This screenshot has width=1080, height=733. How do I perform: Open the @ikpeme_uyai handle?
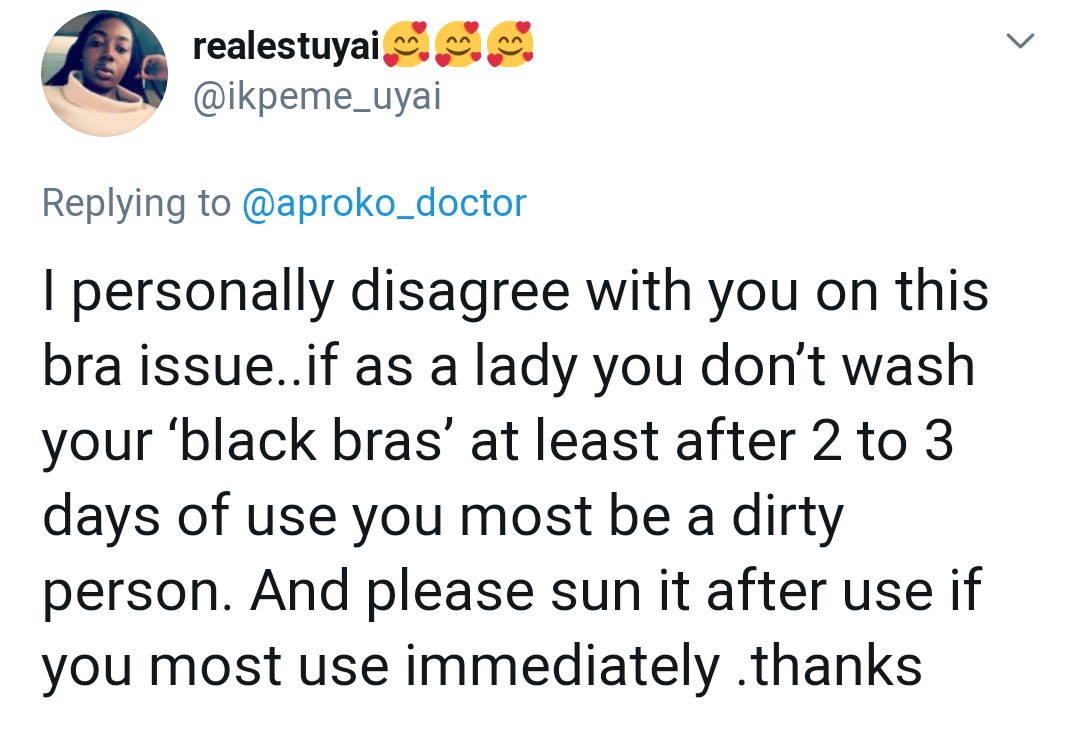tap(316, 97)
